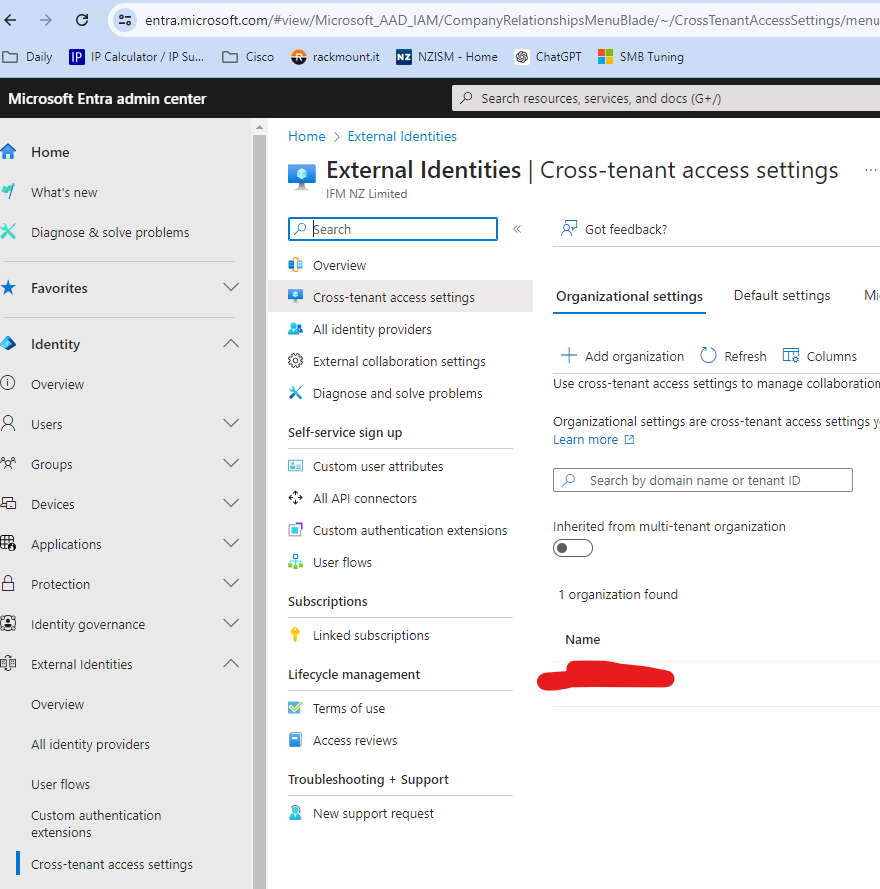Image resolution: width=880 pixels, height=889 pixels.
Task: Collapse the Identity section chevron
Action: (x=231, y=343)
